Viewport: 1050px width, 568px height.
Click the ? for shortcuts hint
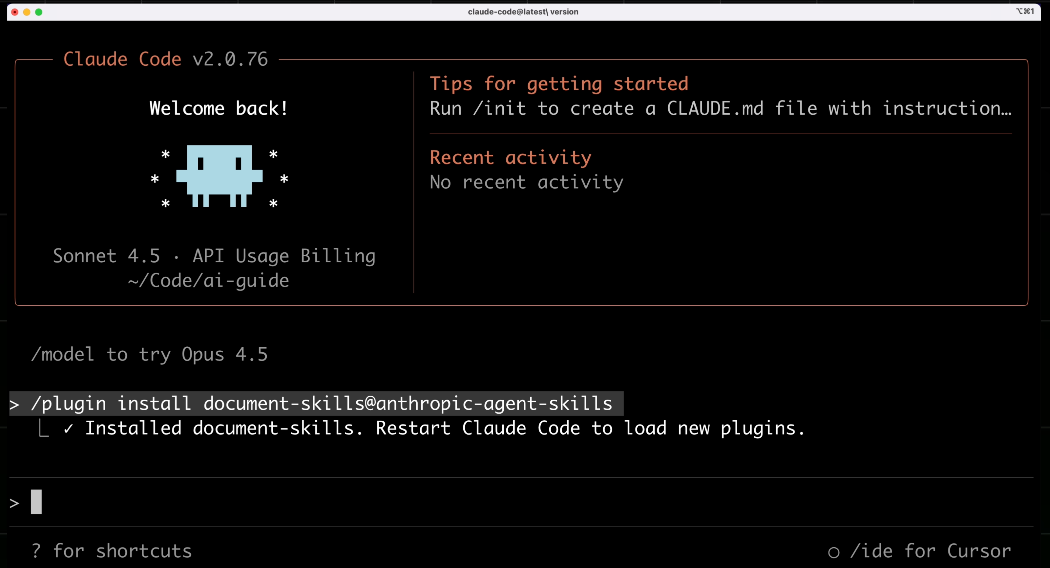[111, 551]
